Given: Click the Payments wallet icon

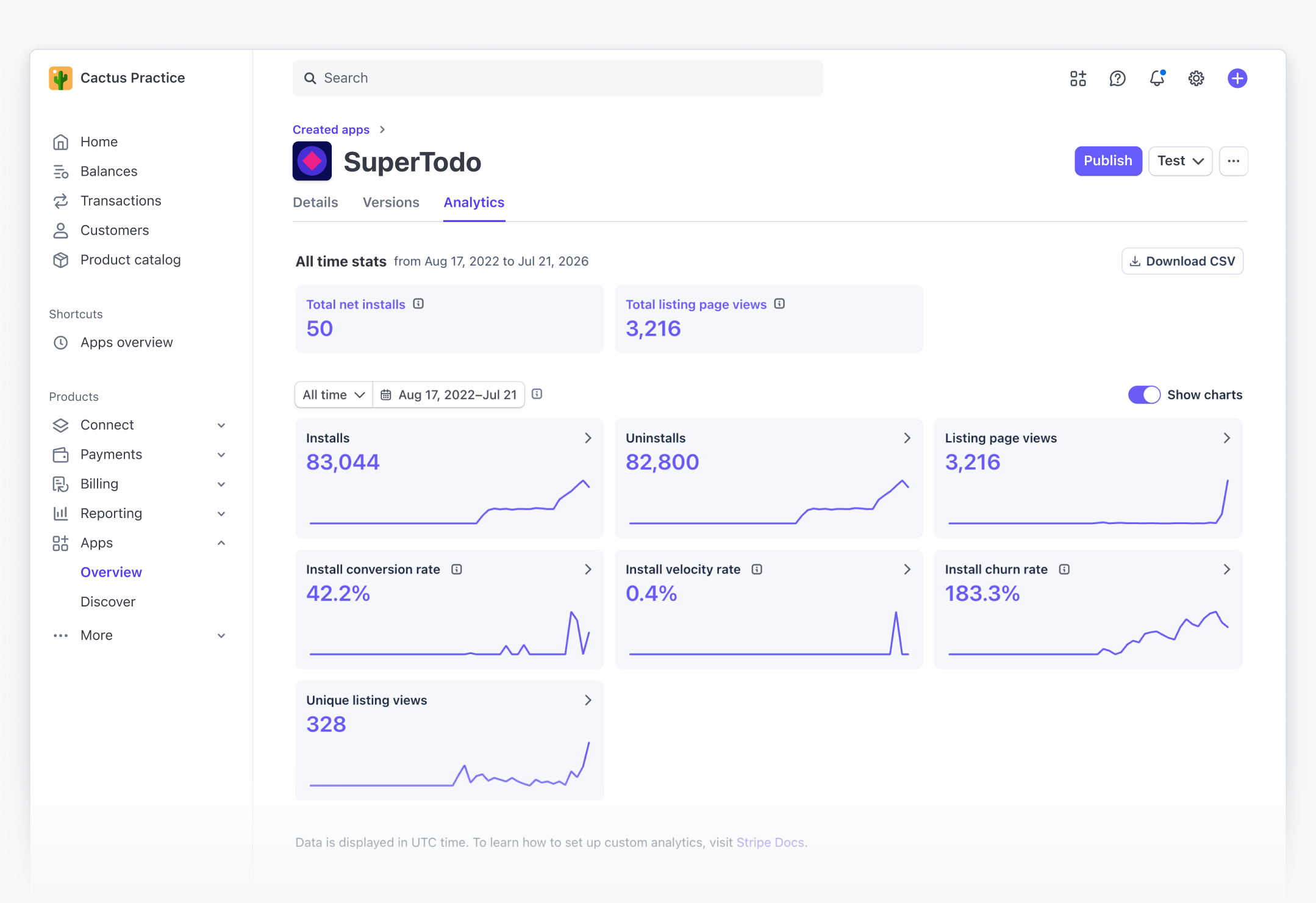Looking at the screenshot, I should [x=60, y=455].
